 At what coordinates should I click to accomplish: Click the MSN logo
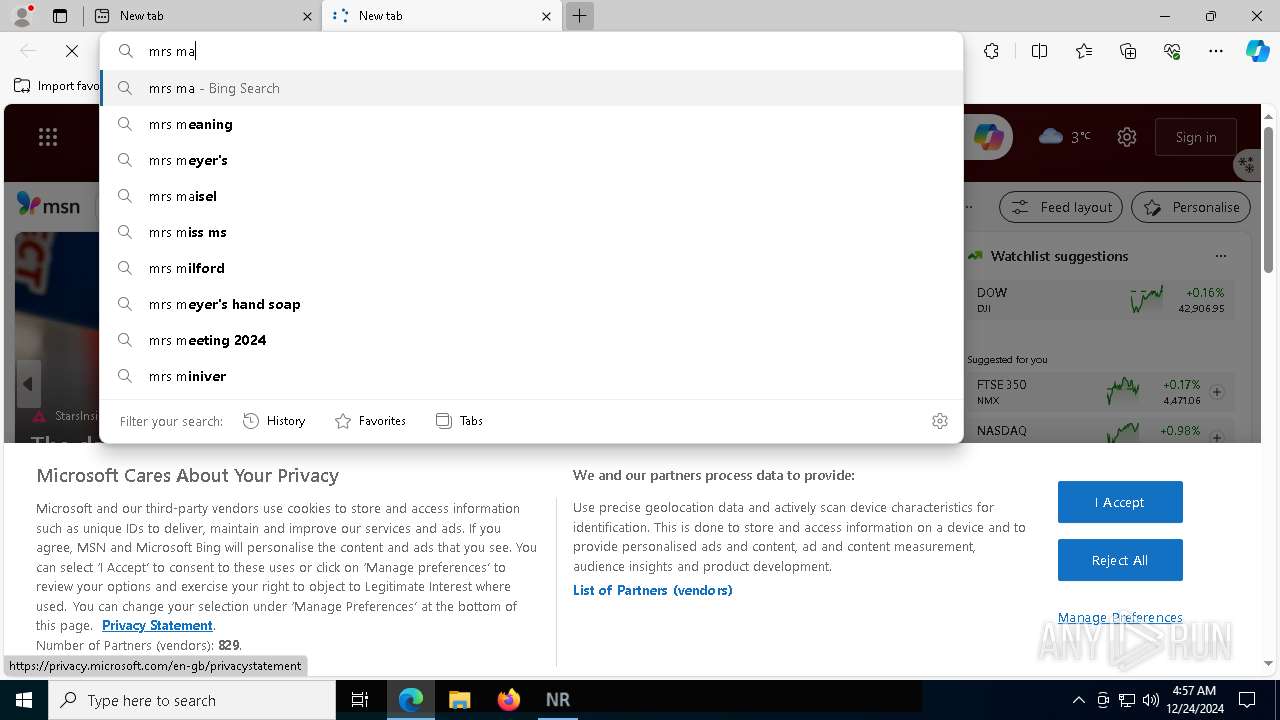click(48, 205)
